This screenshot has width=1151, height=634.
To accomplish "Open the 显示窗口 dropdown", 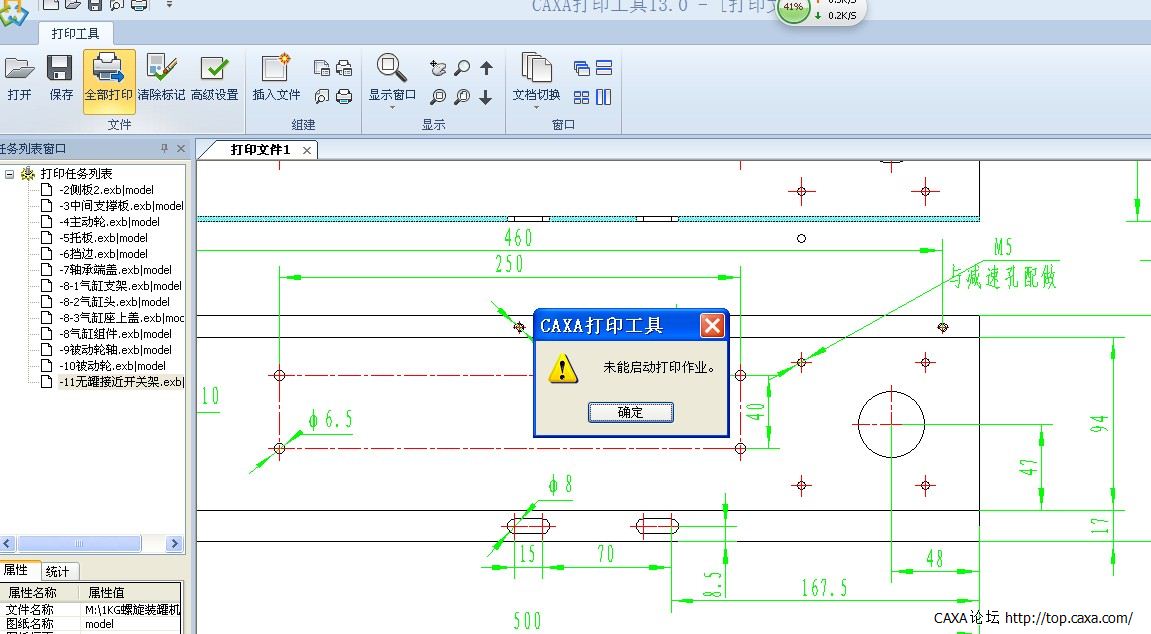I will coord(392,106).
